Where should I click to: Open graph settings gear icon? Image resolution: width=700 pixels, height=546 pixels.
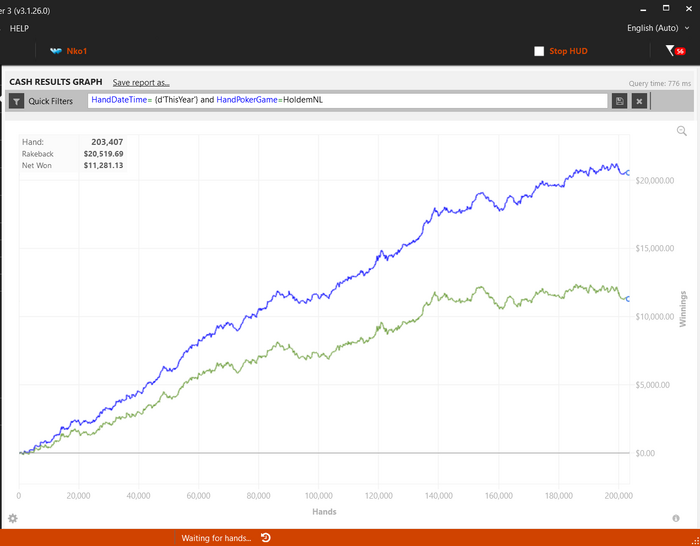point(13,518)
